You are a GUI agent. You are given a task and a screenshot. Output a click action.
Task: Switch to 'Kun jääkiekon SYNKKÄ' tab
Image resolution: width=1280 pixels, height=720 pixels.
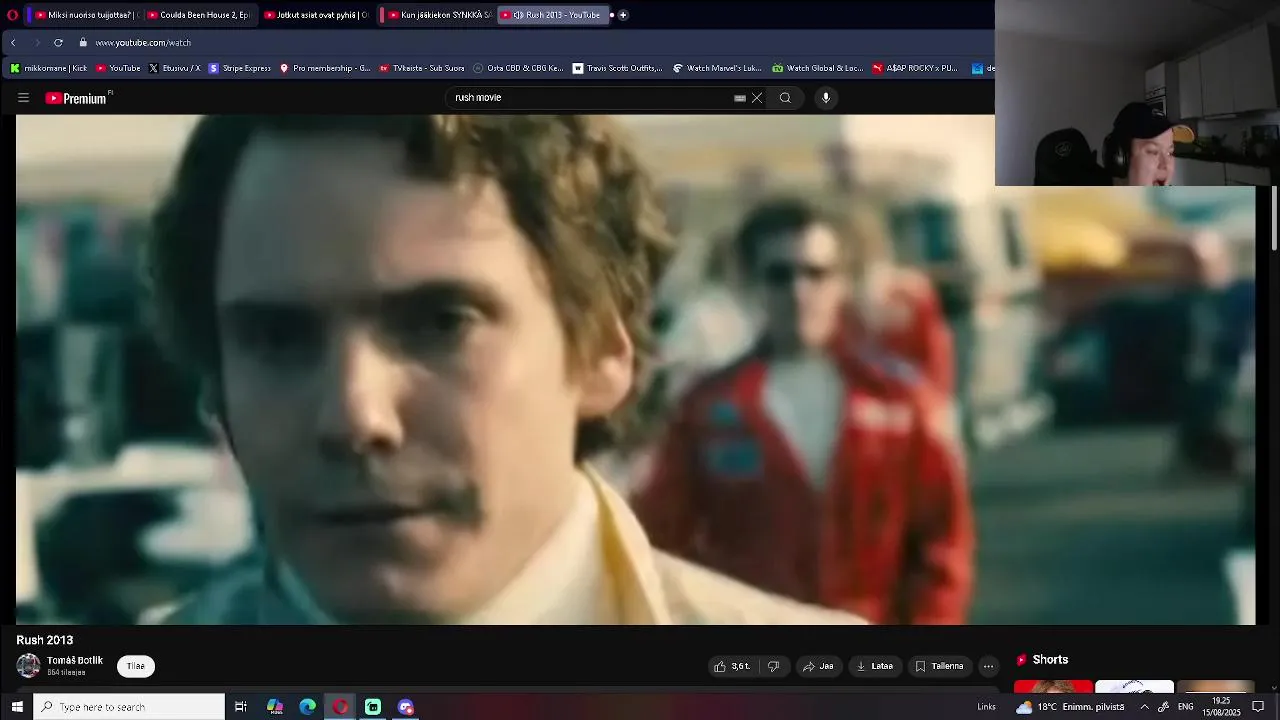click(x=438, y=15)
